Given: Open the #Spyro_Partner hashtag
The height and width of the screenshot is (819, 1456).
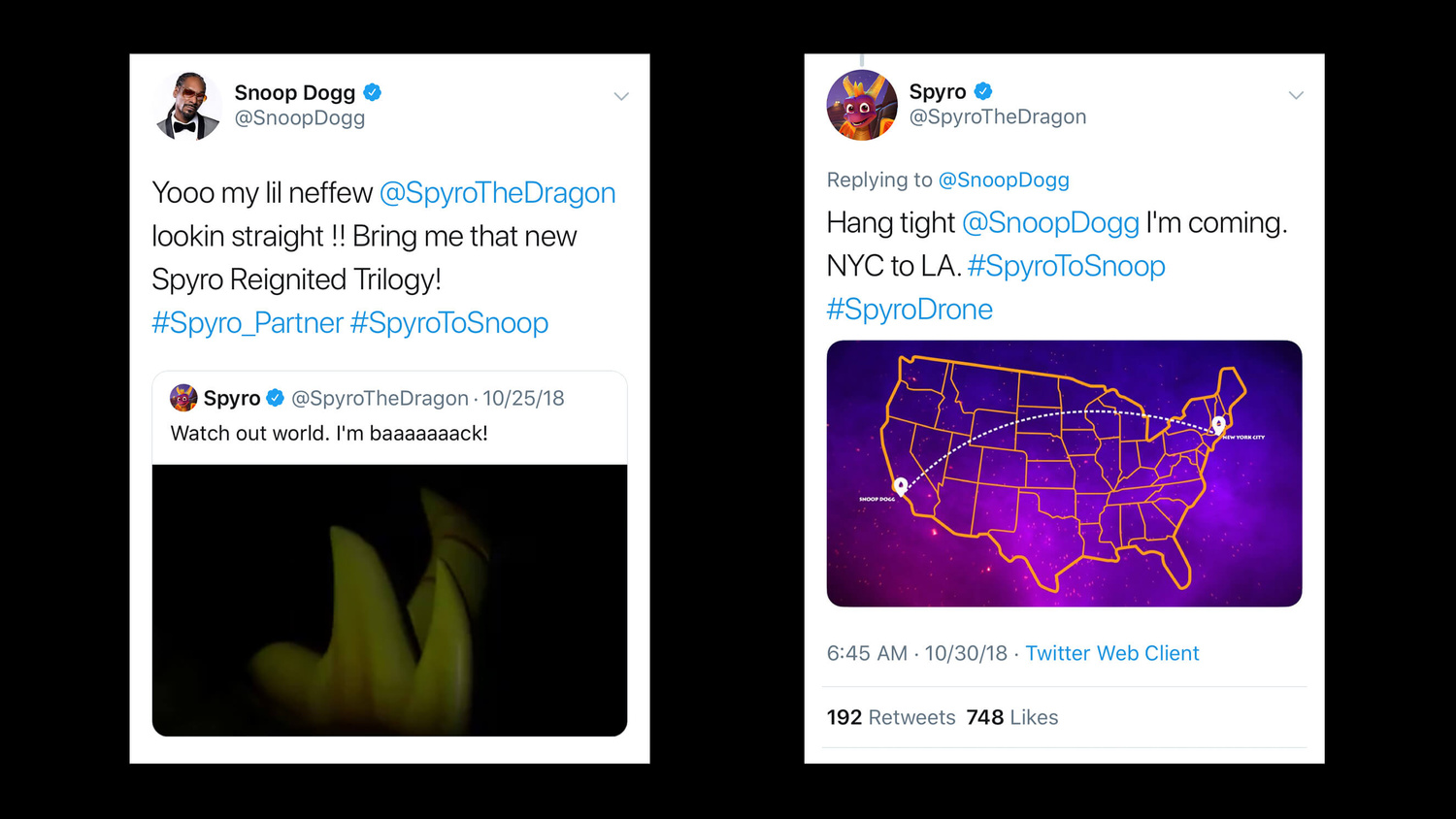Looking at the screenshot, I should (248, 323).
